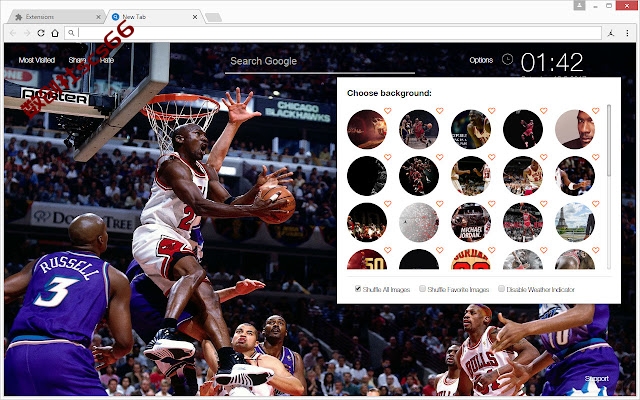Favorite the face close-up portrait background
The width and height of the screenshot is (640, 400).
click(x=596, y=111)
